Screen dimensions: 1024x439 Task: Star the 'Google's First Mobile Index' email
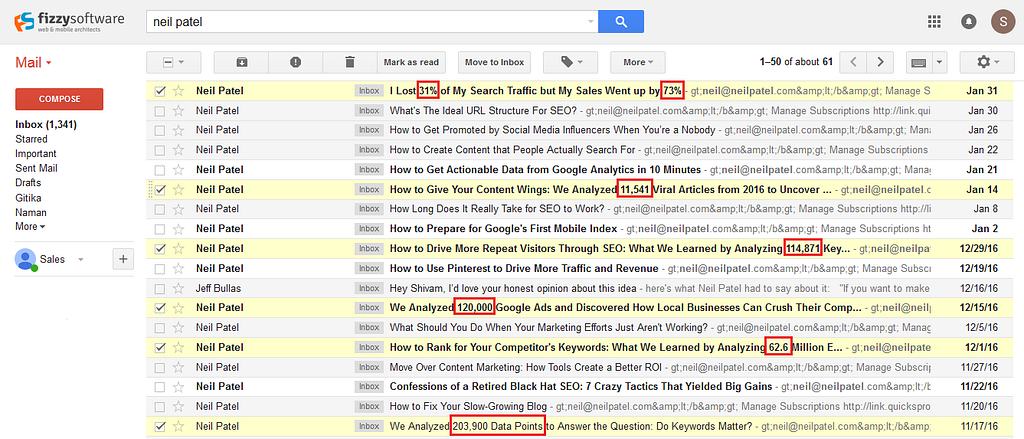pyautogui.click(x=178, y=229)
